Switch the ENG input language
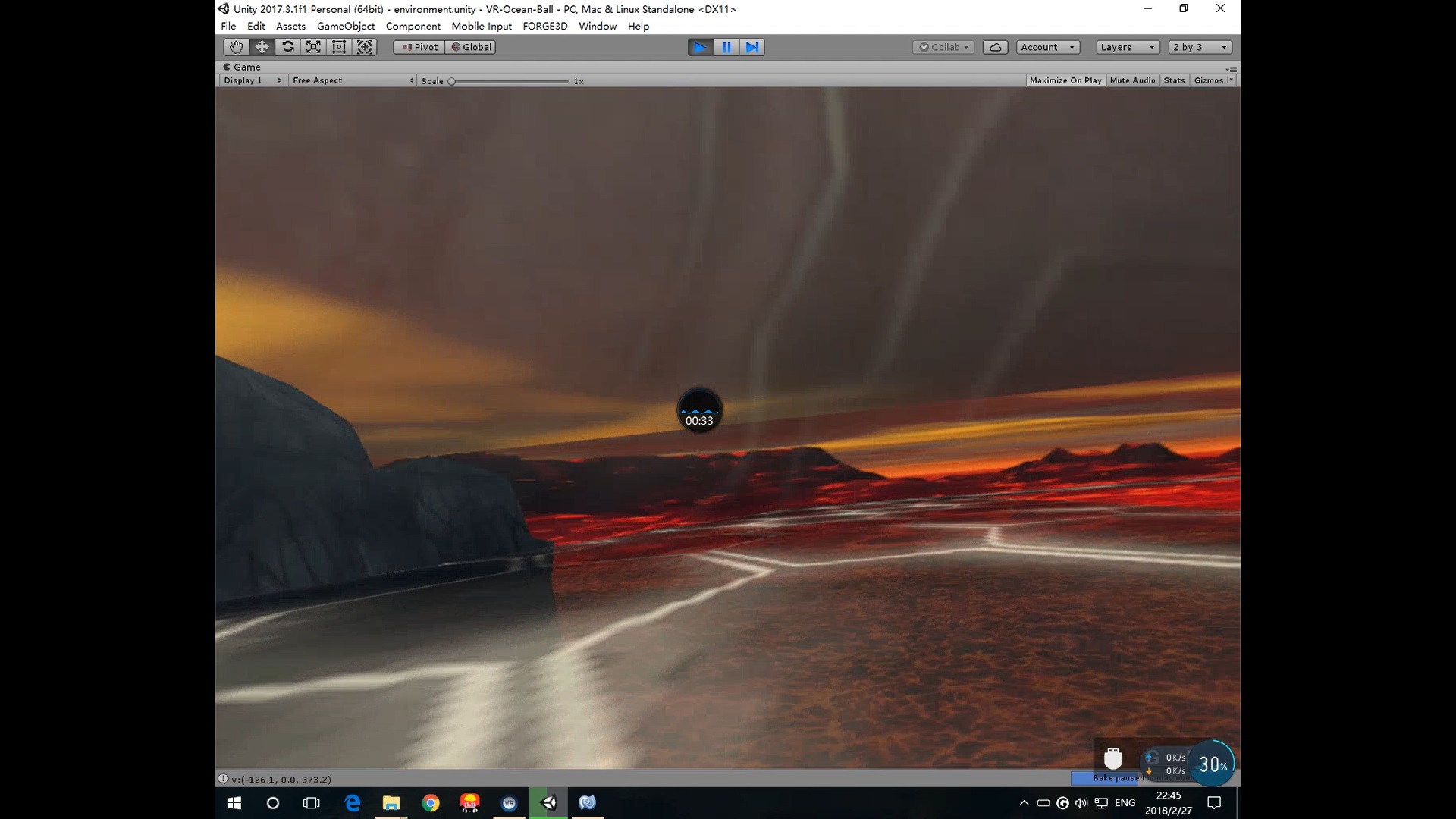 (1125, 802)
